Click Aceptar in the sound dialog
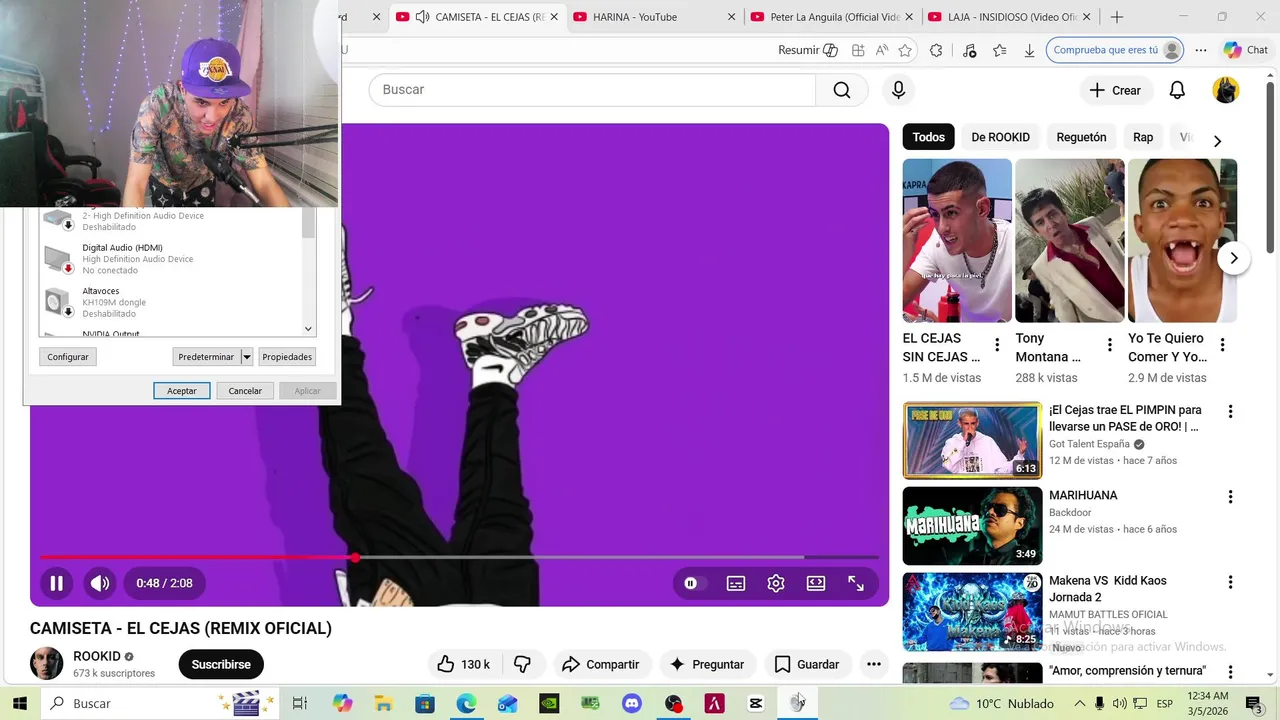 182,391
